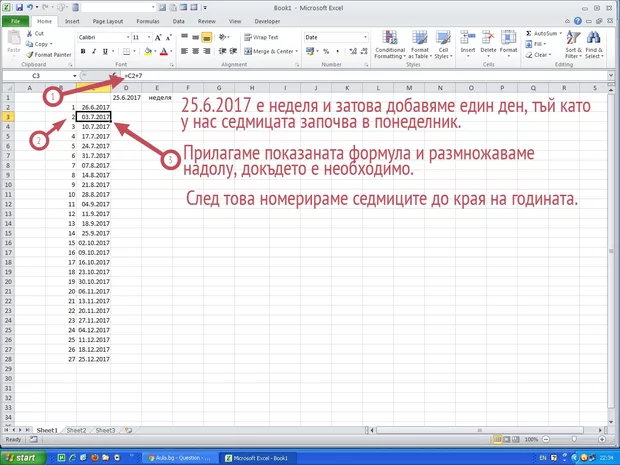Click the Save icon in Quick Access Toolbar
620x465 pixels.
coord(19,8)
